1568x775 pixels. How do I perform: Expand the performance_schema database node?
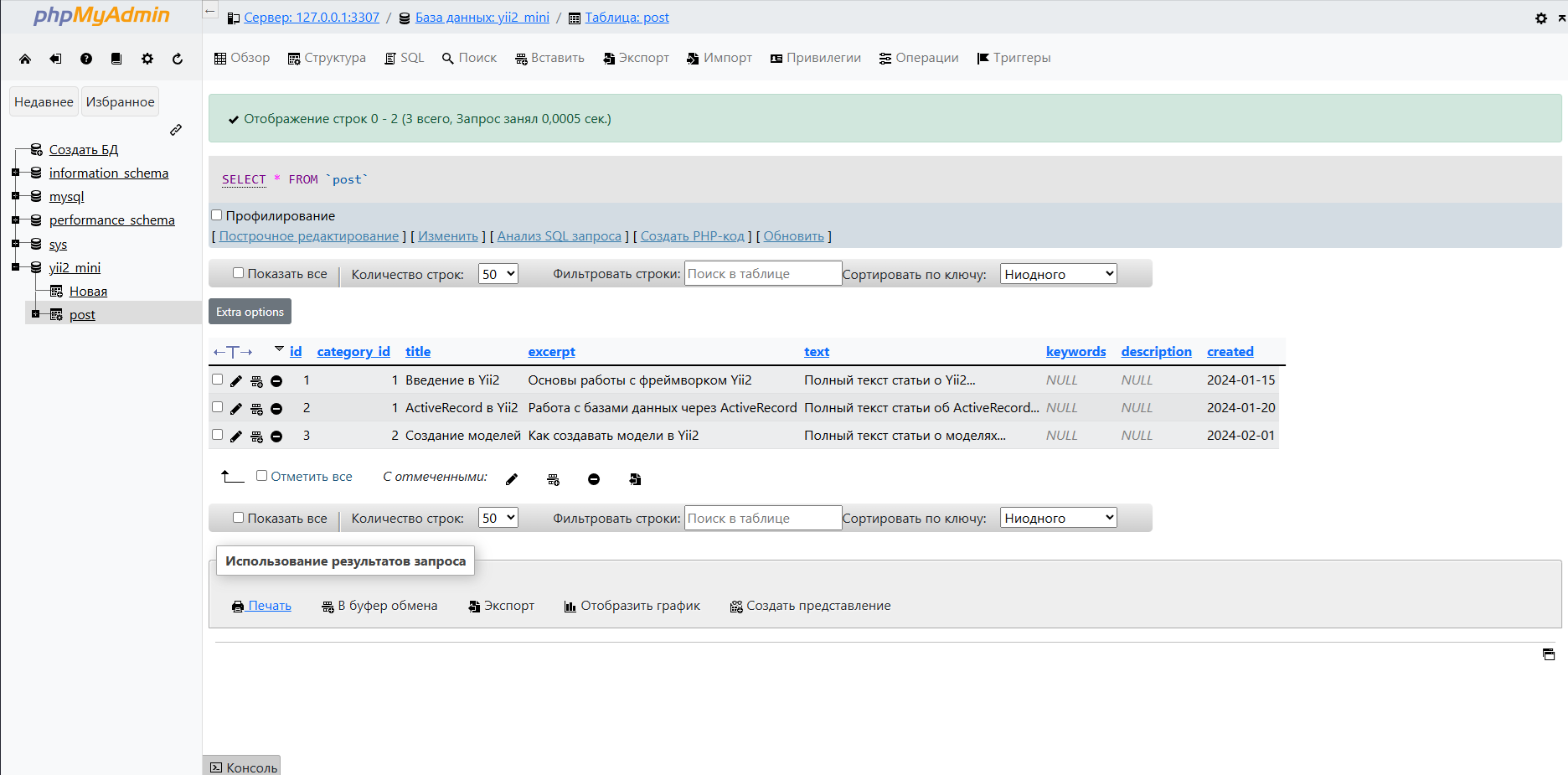pos(15,220)
